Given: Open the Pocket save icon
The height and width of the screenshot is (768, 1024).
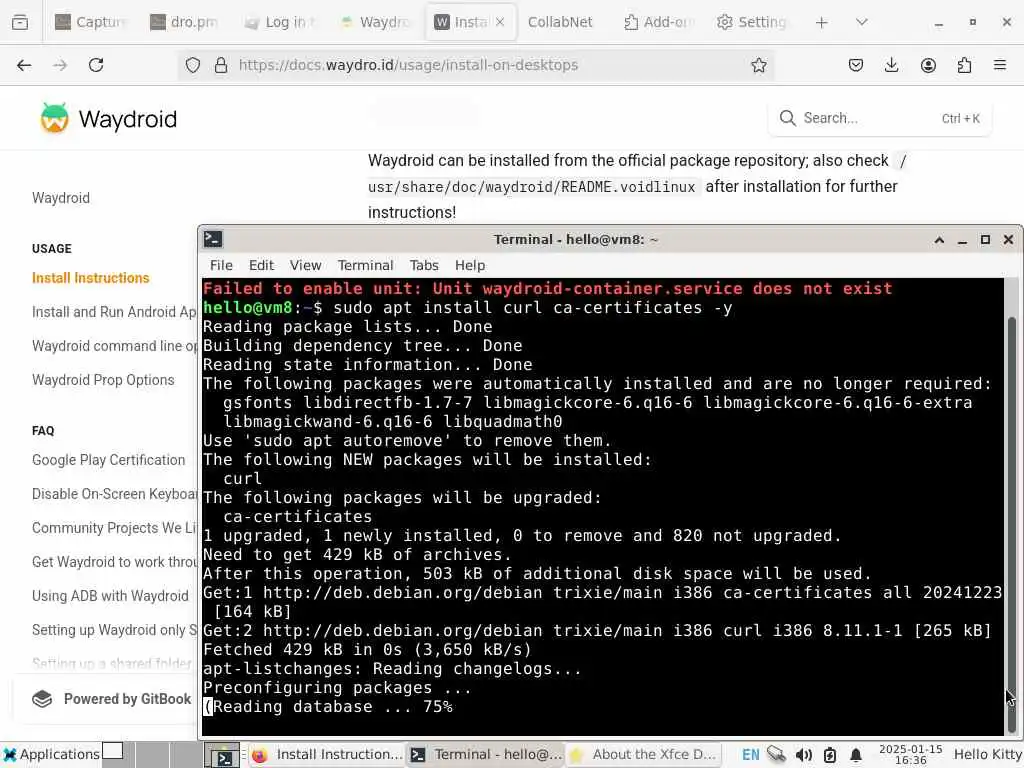Looking at the screenshot, I should pos(856,65).
